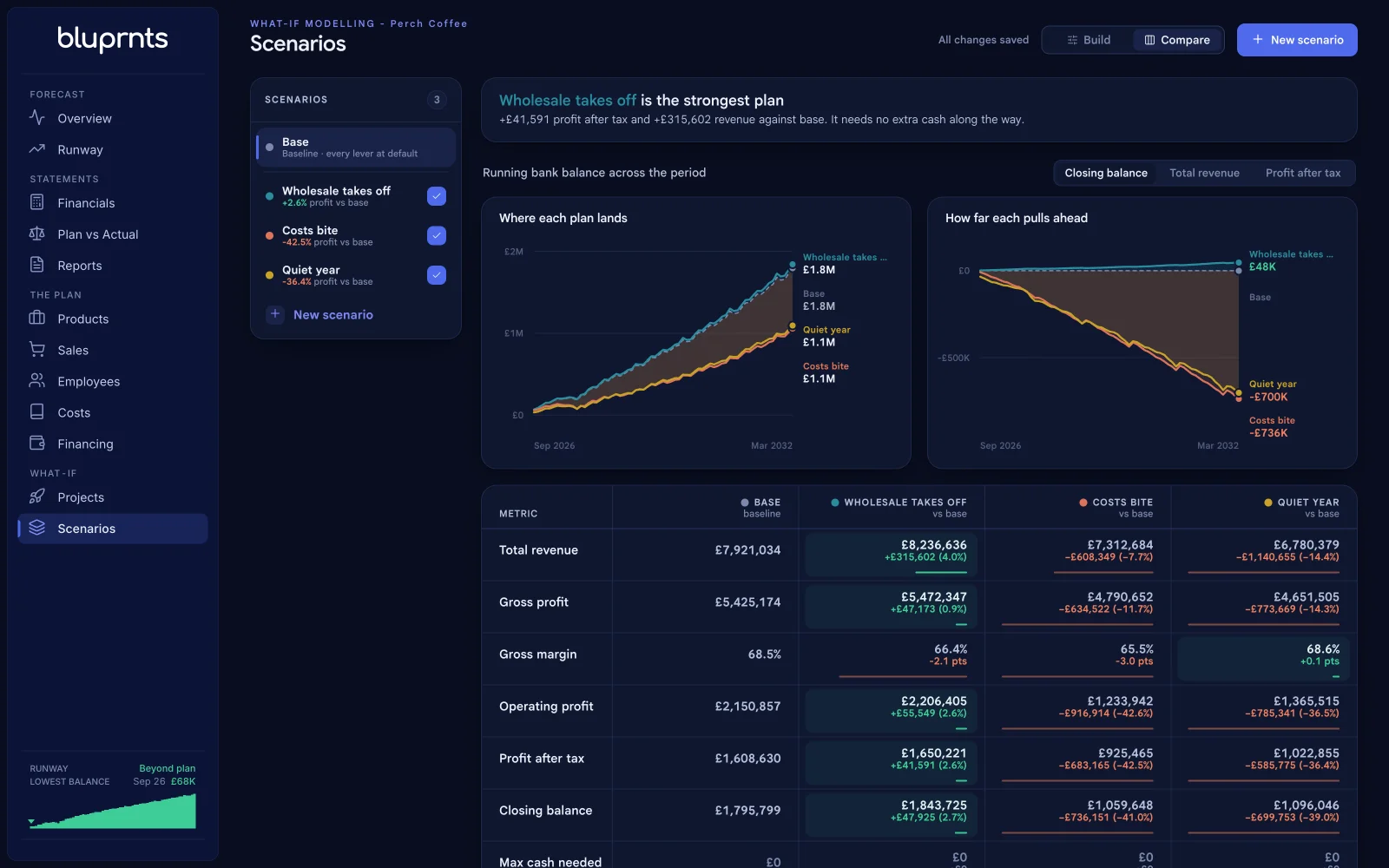
Task: Click the bluprnts logo
Action: click(113, 38)
